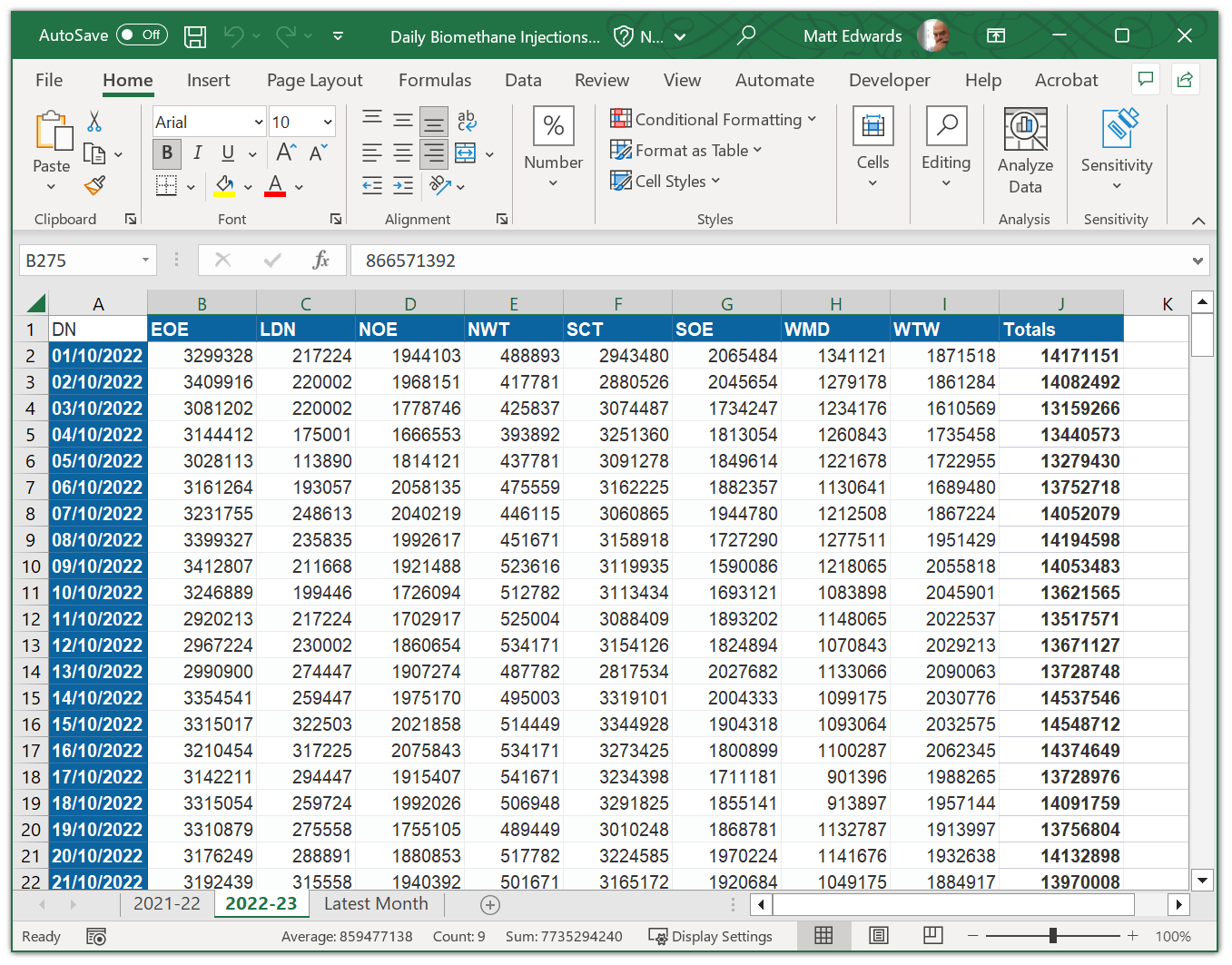
Task: Click the Increase Indent icon
Action: coord(403,186)
